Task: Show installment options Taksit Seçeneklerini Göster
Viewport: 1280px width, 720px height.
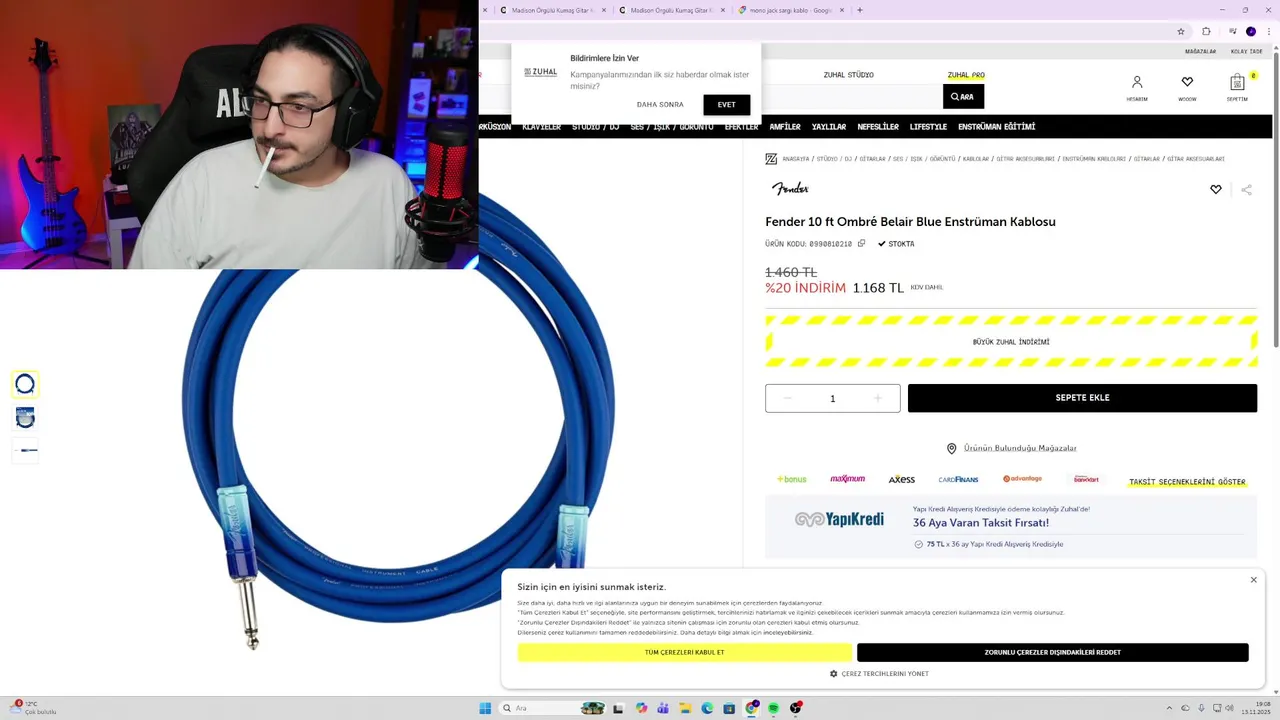Action: click(1187, 482)
